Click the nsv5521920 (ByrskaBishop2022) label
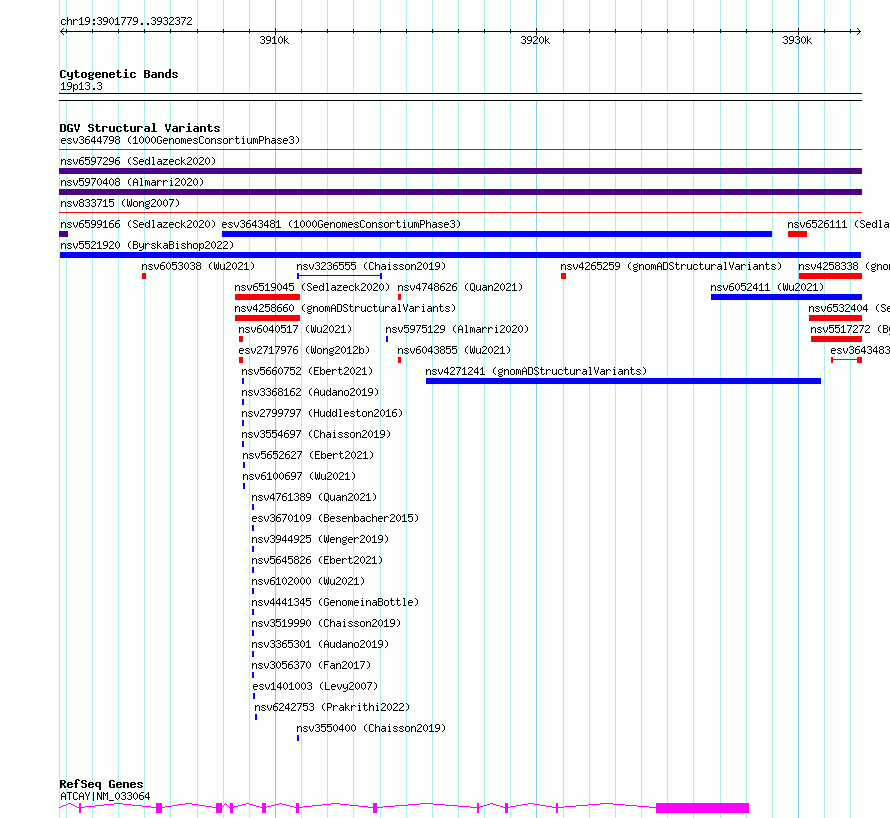890x818 pixels. point(147,245)
